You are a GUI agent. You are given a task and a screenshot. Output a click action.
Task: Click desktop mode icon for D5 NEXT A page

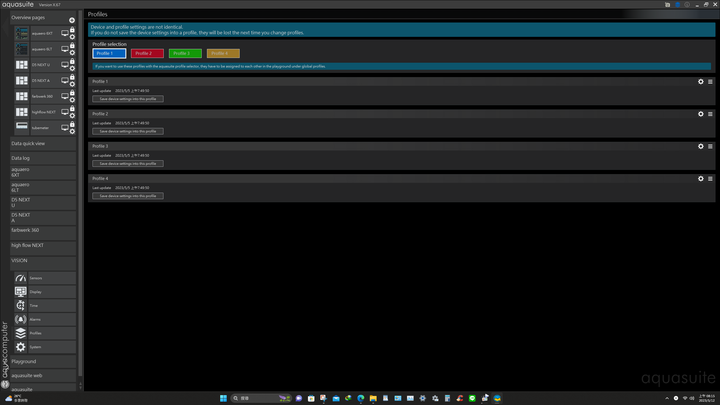click(65, 81)
